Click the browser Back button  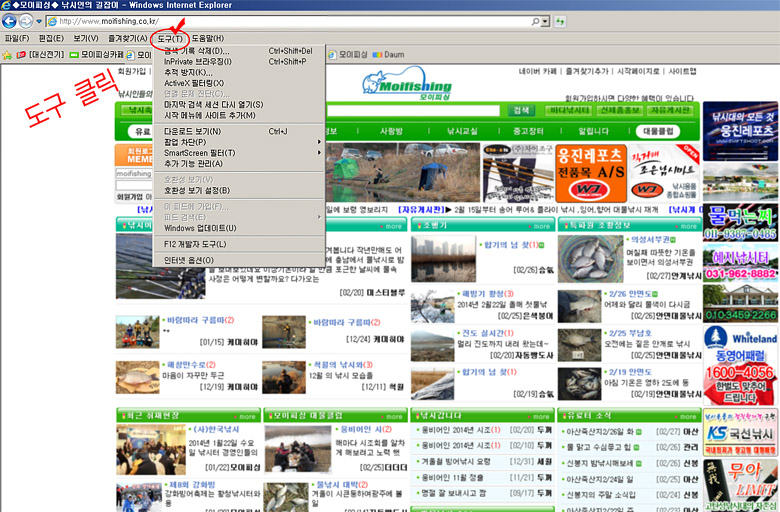point(9,21)
